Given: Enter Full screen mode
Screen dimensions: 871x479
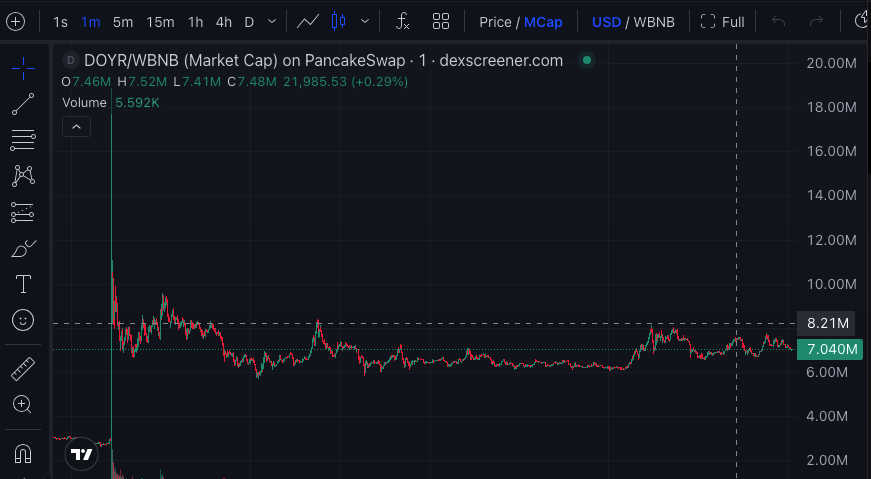Looking at the screenshot, I should pyautogui.click(x=722, y=22).
